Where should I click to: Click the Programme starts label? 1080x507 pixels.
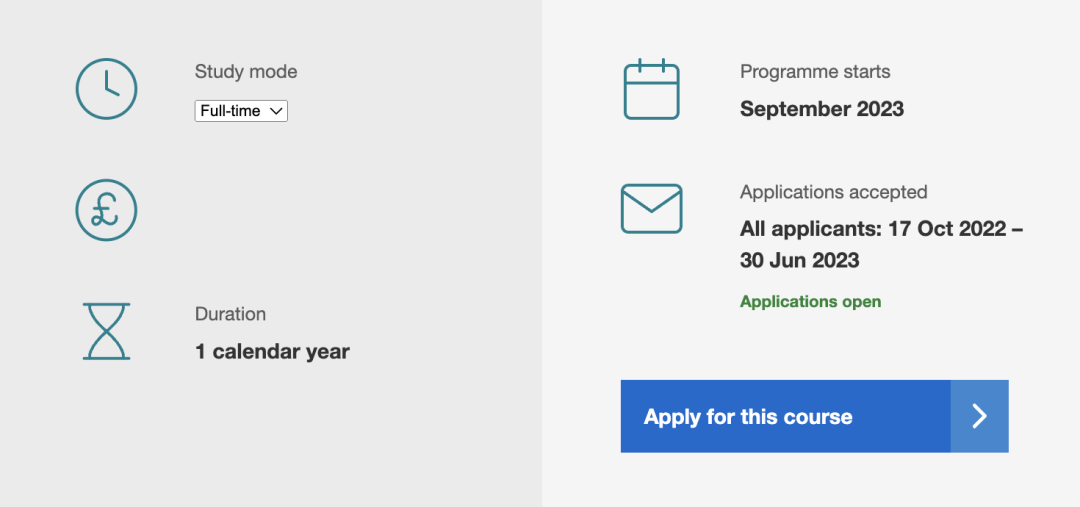click(x=815, y=72)
